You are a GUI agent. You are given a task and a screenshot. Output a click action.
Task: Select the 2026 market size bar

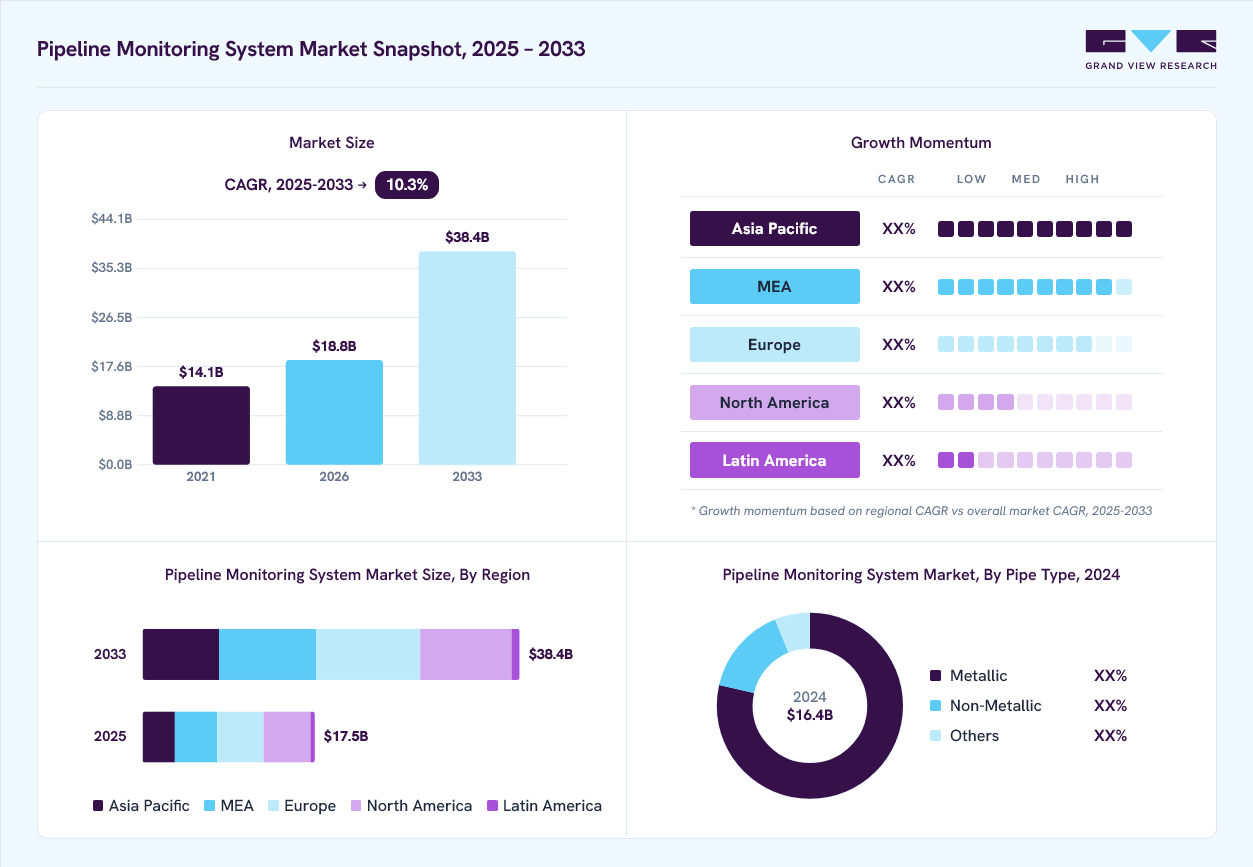(x=334, y=412)
